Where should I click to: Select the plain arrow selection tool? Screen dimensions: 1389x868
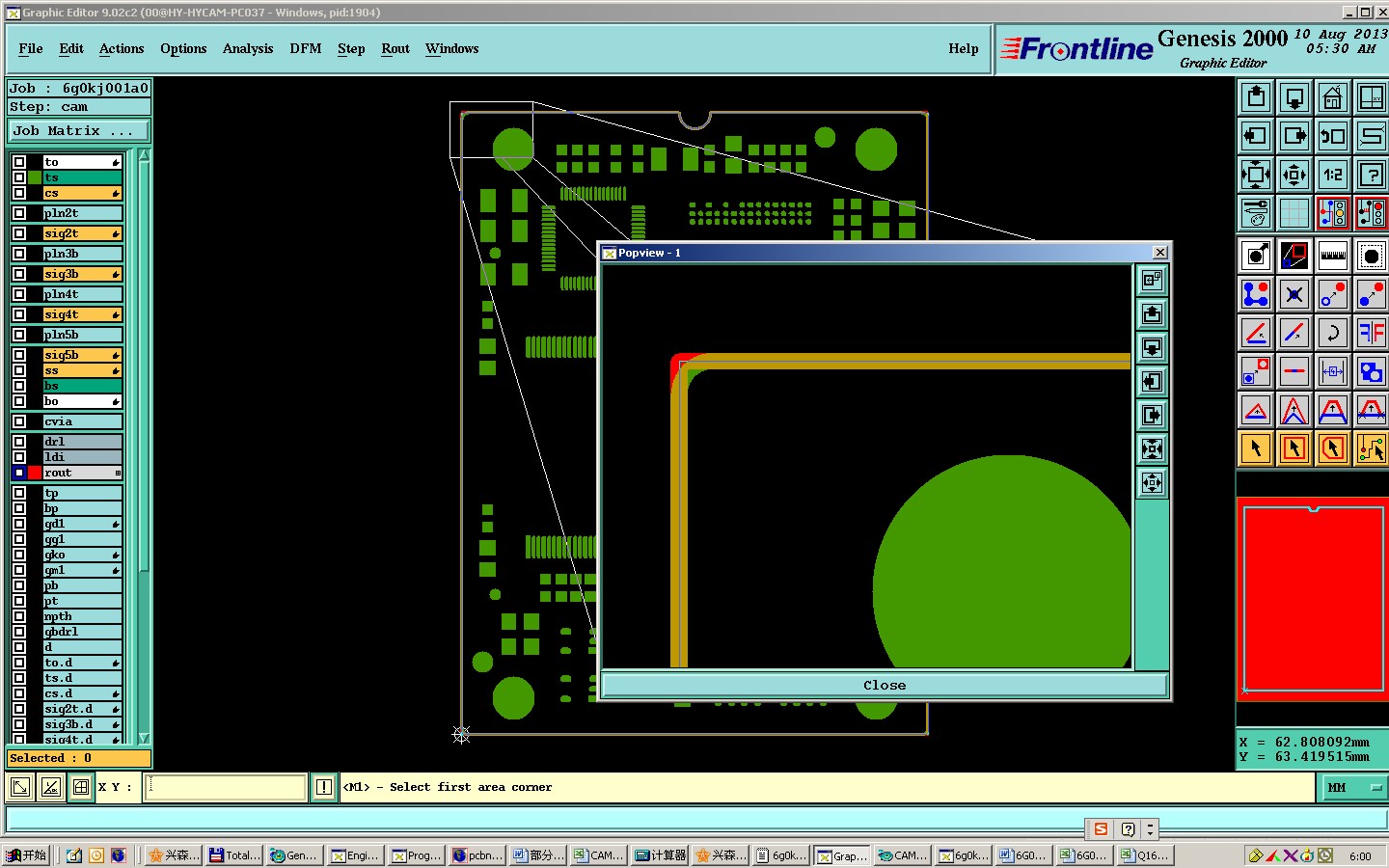tap(1256, 448)
